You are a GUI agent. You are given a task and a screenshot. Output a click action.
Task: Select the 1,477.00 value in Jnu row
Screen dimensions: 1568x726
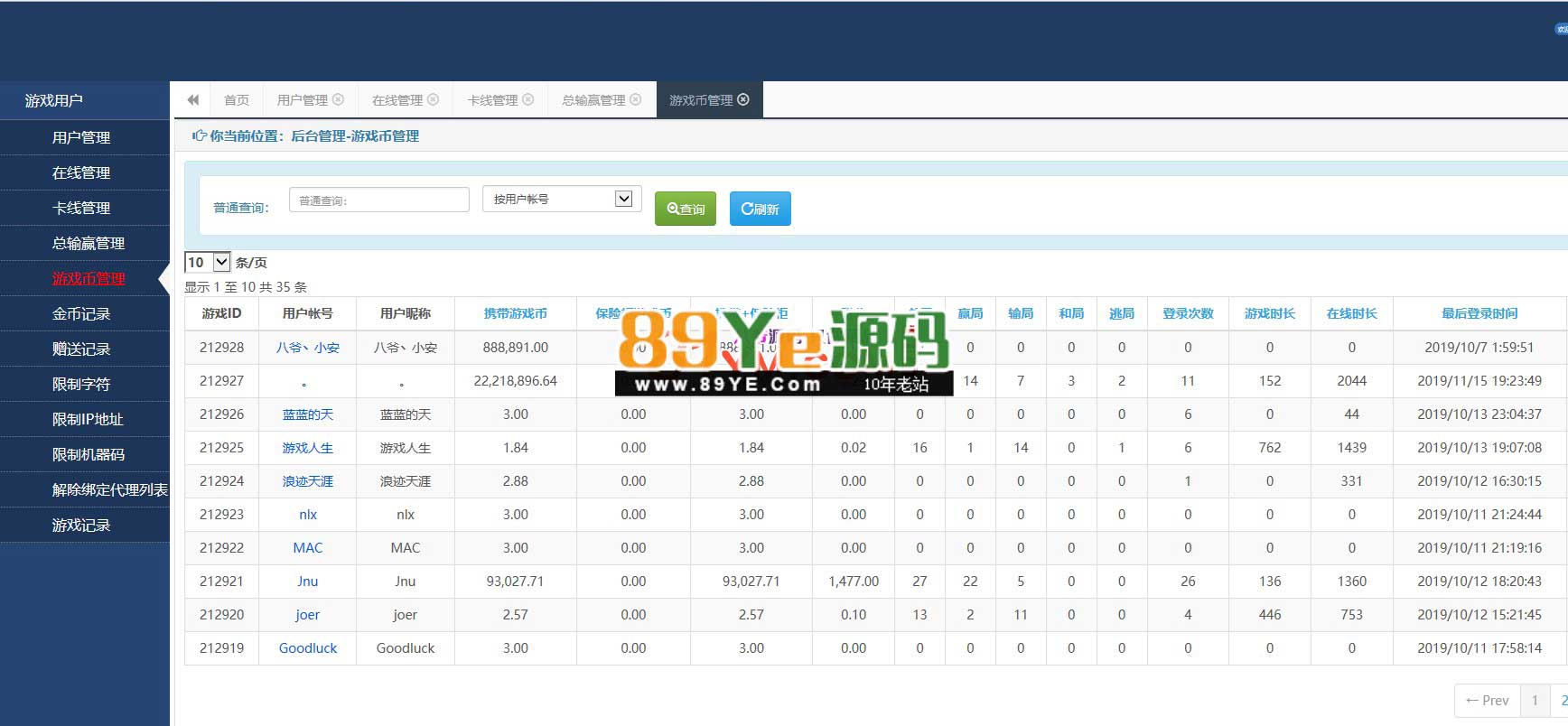pos(854,582)
